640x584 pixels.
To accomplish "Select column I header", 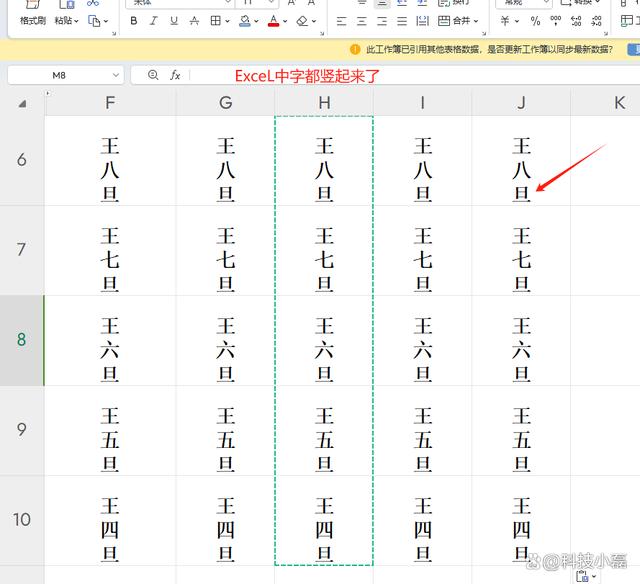I will point(422,102).
